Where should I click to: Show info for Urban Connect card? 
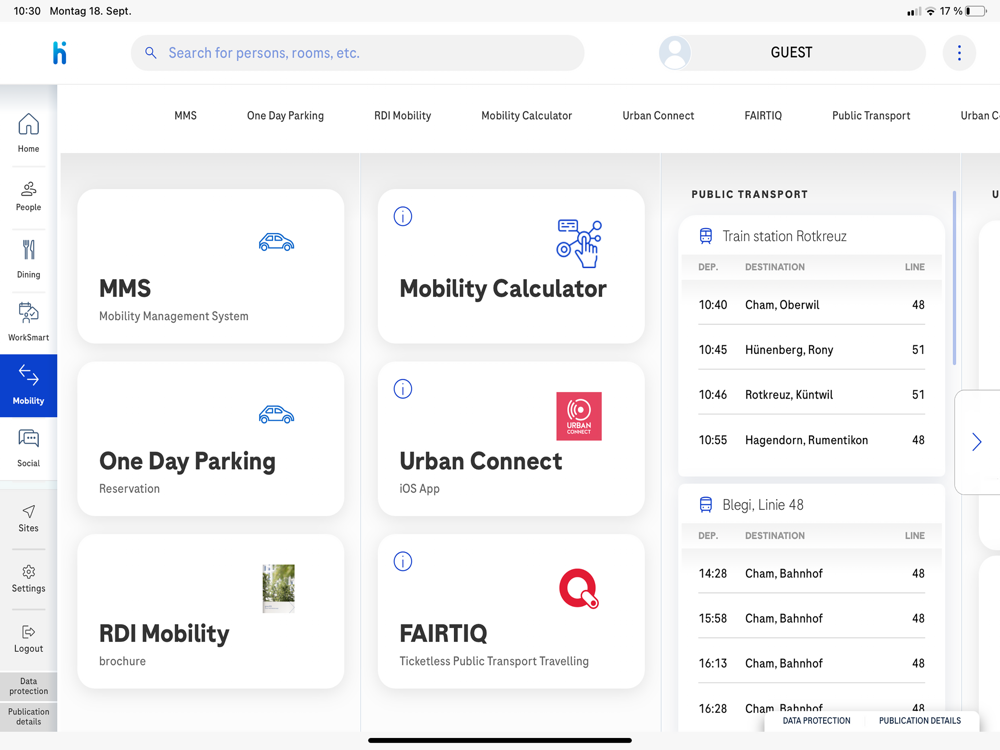click(402, 388)
